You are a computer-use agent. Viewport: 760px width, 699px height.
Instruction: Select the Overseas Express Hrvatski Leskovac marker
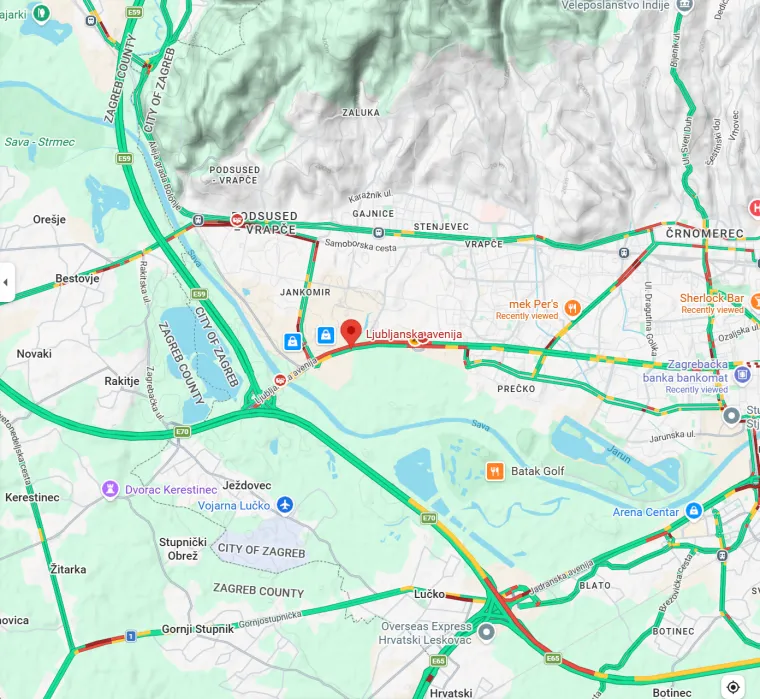(x=487, y=632)
